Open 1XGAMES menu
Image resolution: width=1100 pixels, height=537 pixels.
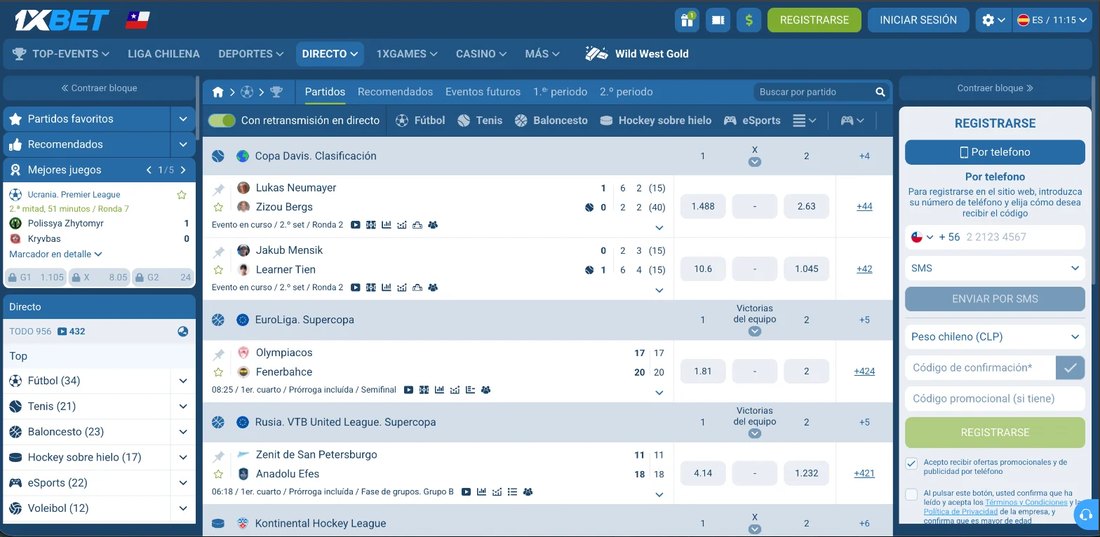point(407,53)
